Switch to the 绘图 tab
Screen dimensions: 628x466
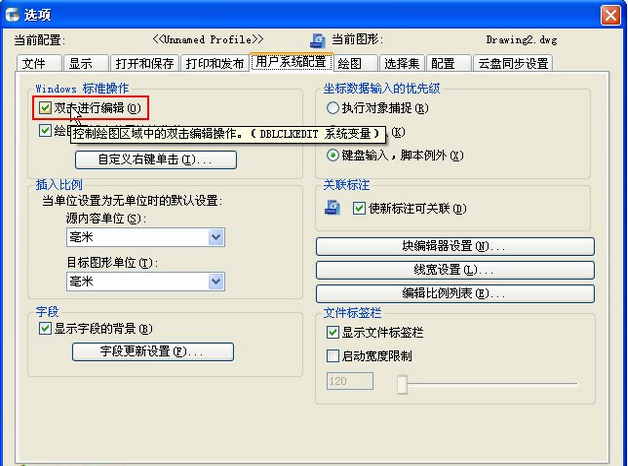click(x=356, y=64)
